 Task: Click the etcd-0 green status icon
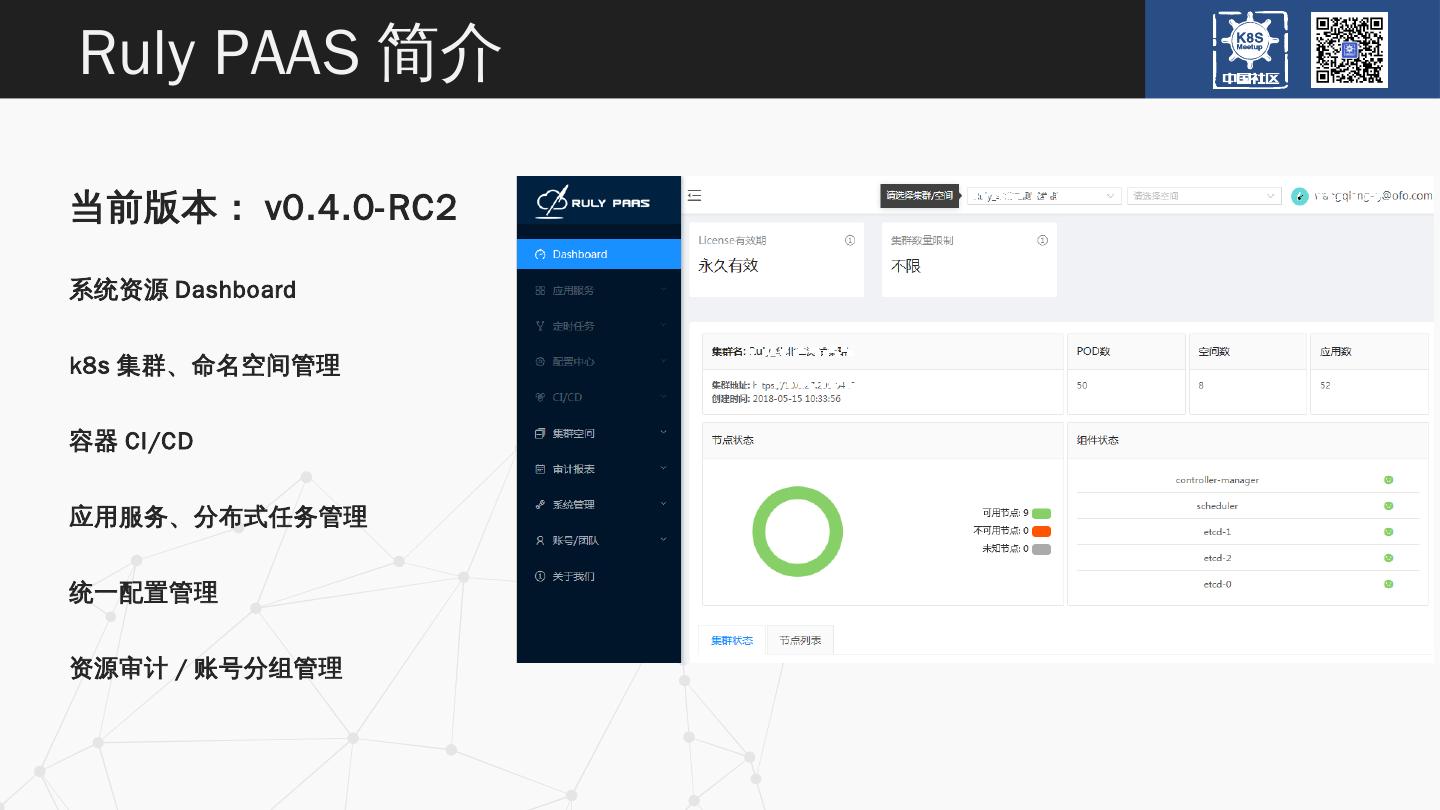1388,584
